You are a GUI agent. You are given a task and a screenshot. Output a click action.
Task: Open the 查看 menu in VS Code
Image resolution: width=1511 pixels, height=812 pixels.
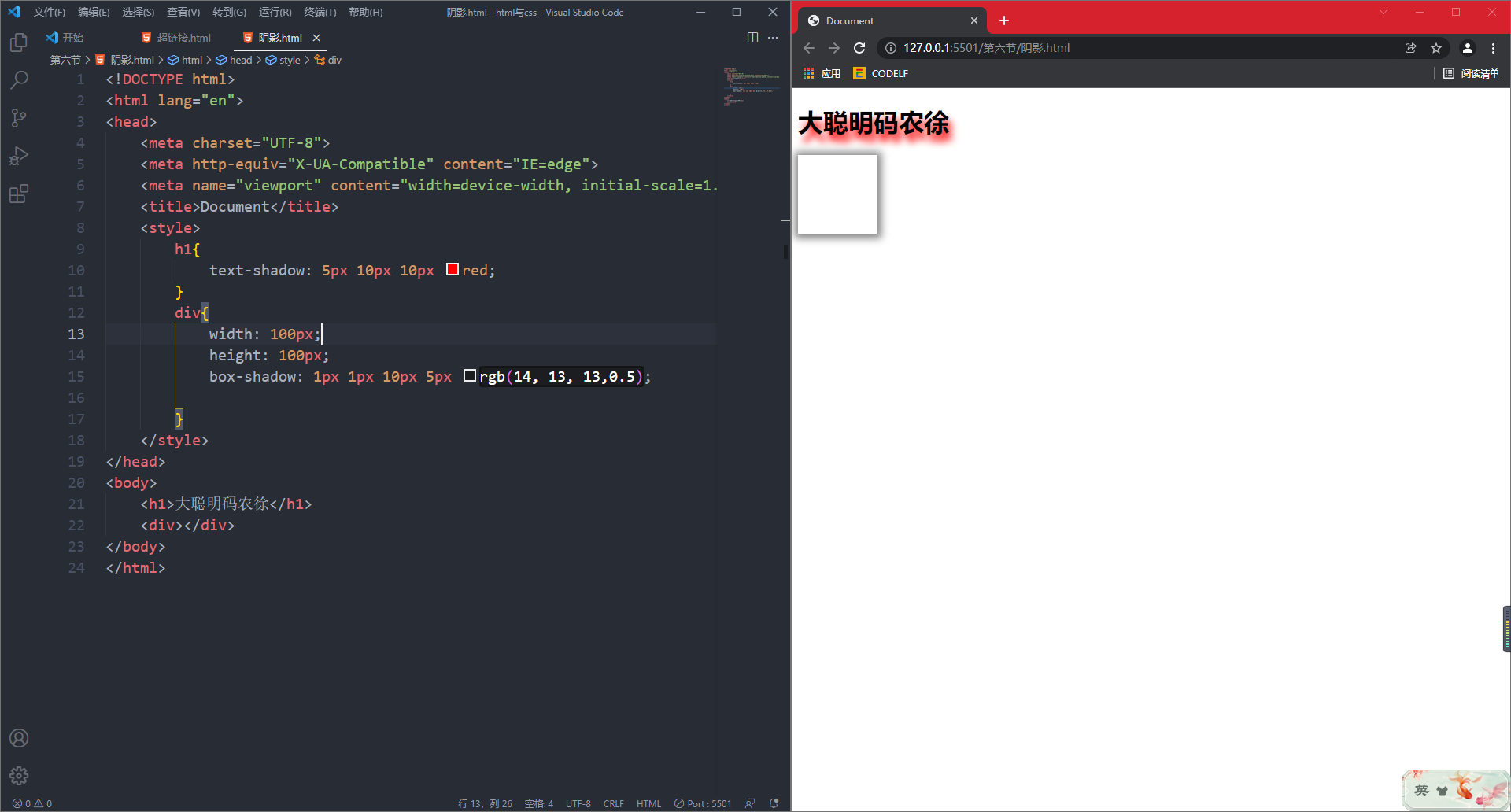183,12
